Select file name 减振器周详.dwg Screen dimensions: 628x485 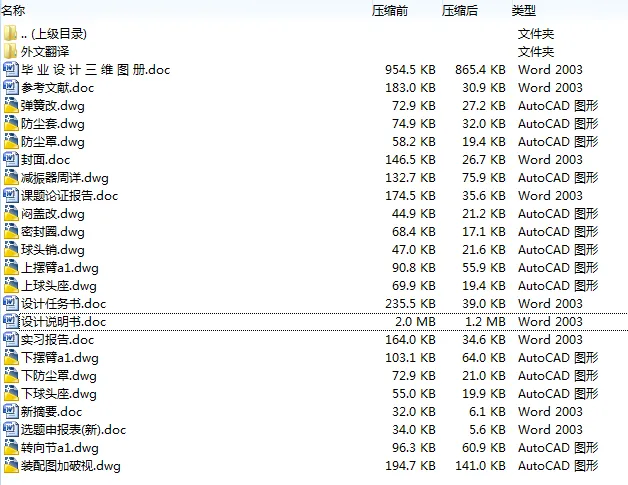(x=65, y=178)
